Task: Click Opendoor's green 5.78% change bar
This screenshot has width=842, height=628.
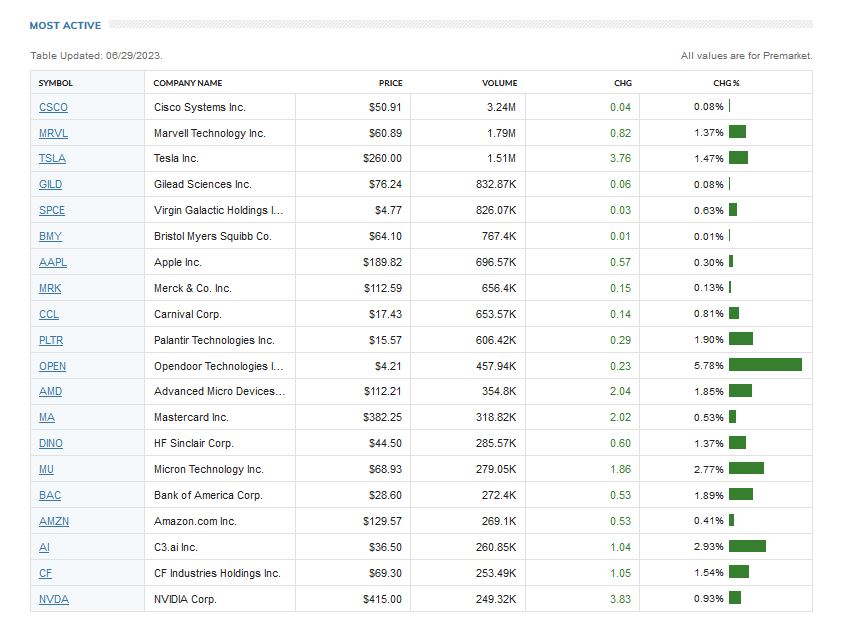Action: click(x=765, y=365)
